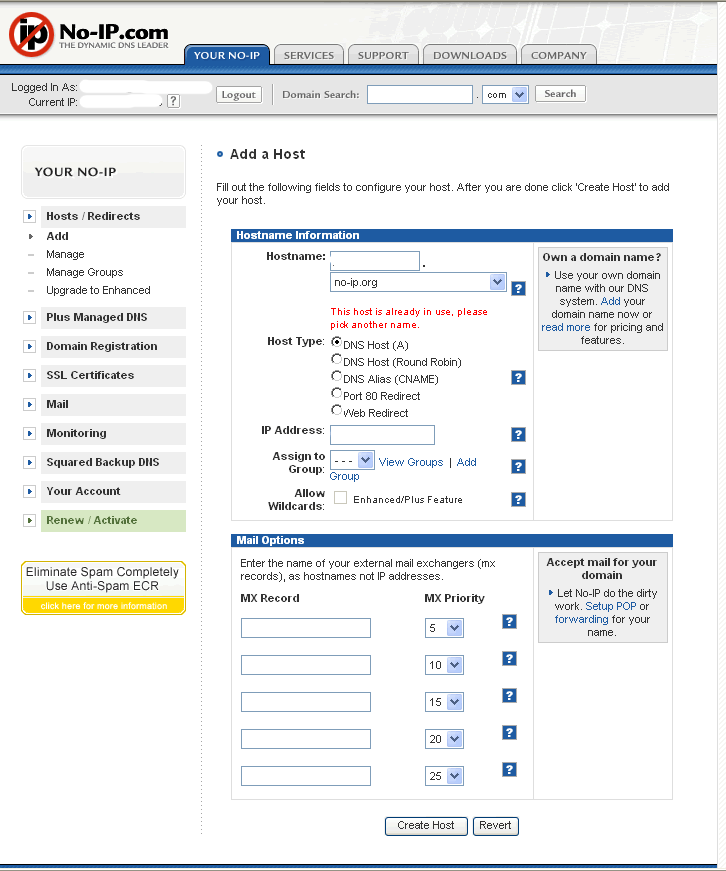Open help icon for Host Type options

pos(518,378)
